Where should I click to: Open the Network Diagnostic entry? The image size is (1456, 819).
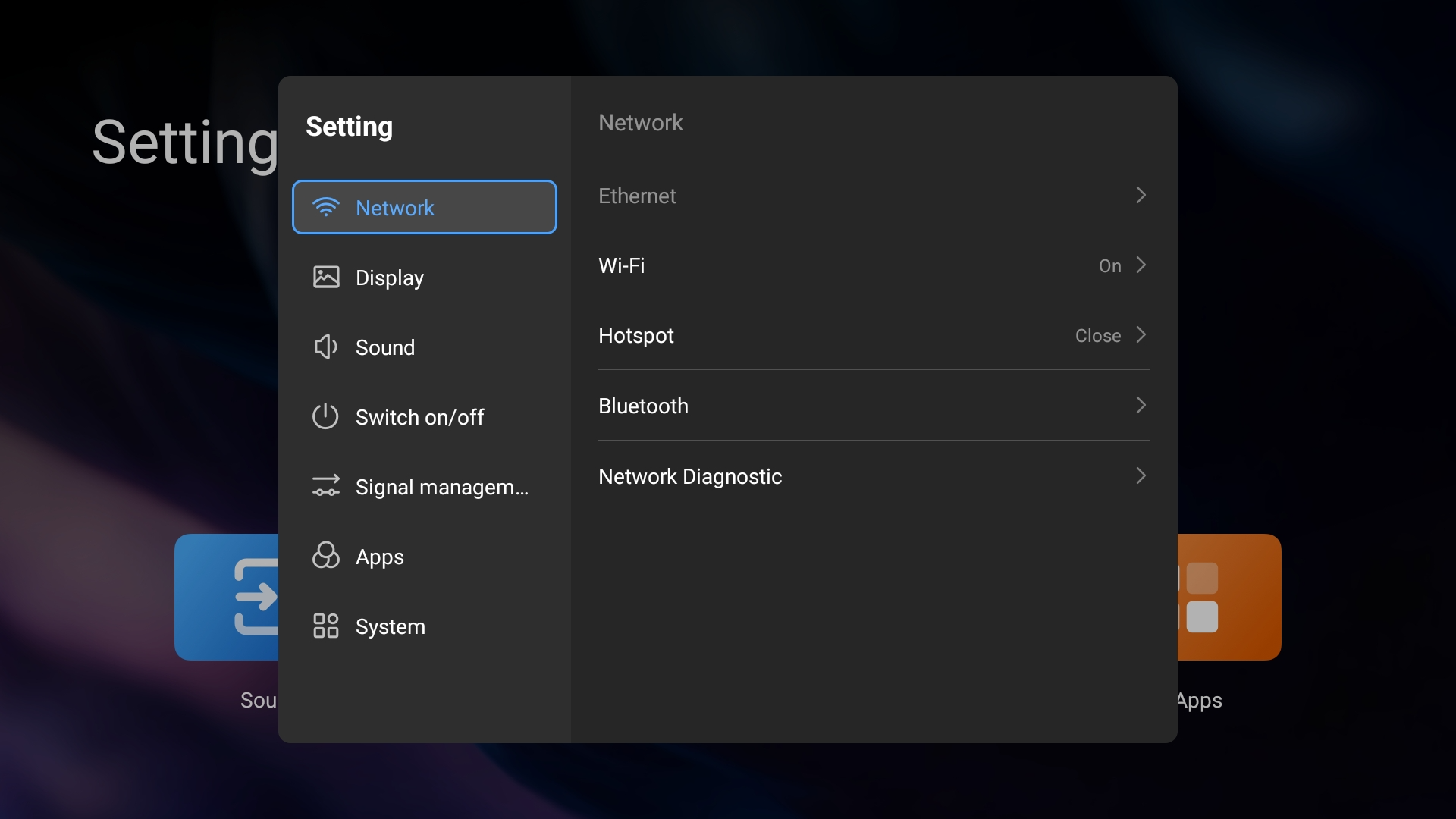tap(689, 476)
